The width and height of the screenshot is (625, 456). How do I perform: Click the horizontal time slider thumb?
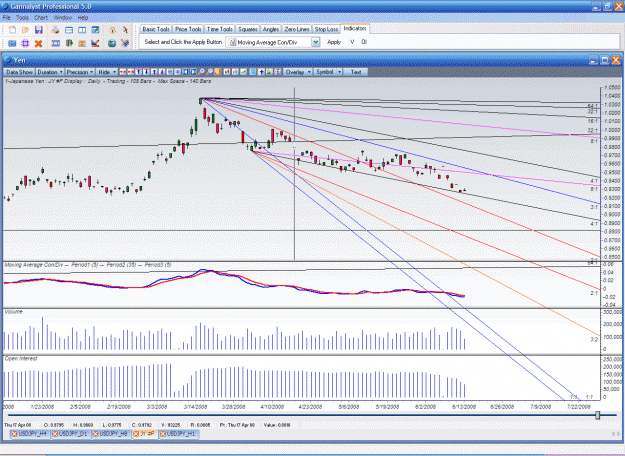pyautogui.click(x=597, y=415)
